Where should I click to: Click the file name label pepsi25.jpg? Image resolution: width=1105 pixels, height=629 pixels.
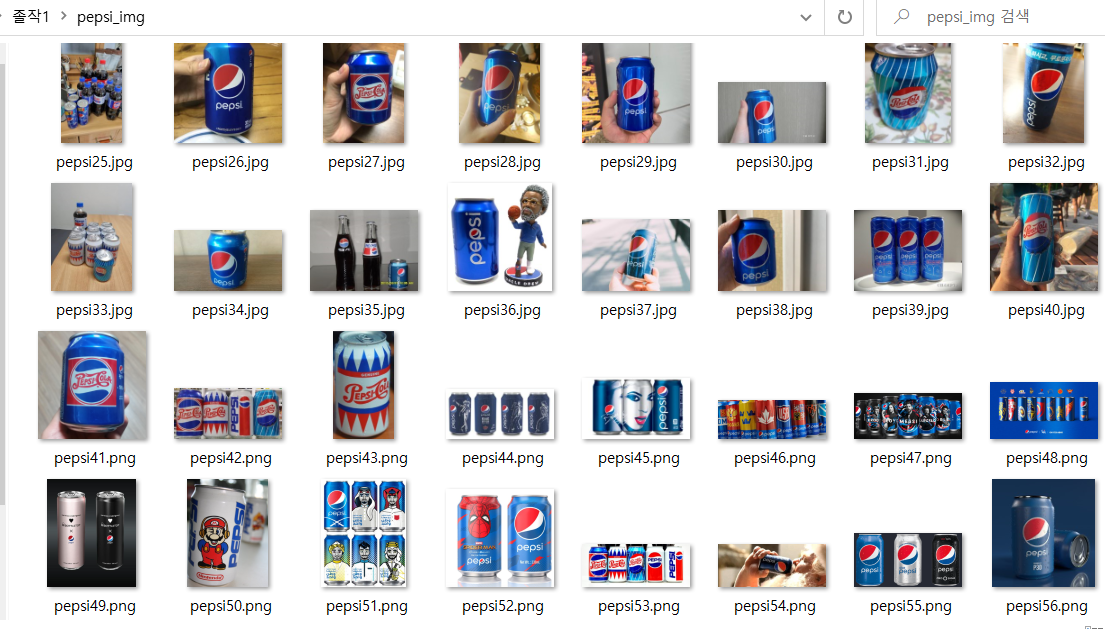click(94, 162)
